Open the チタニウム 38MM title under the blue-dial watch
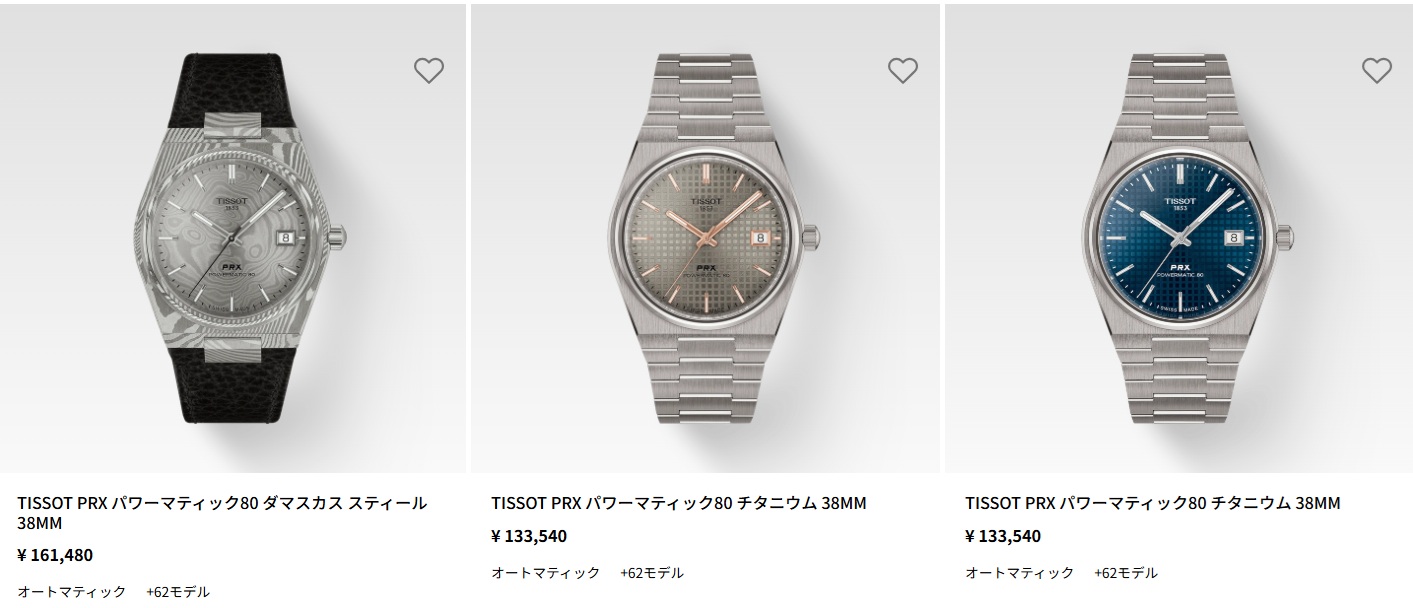This screenshot has width=1413, height=608. pyautogui.click(x=1153, y=503)
